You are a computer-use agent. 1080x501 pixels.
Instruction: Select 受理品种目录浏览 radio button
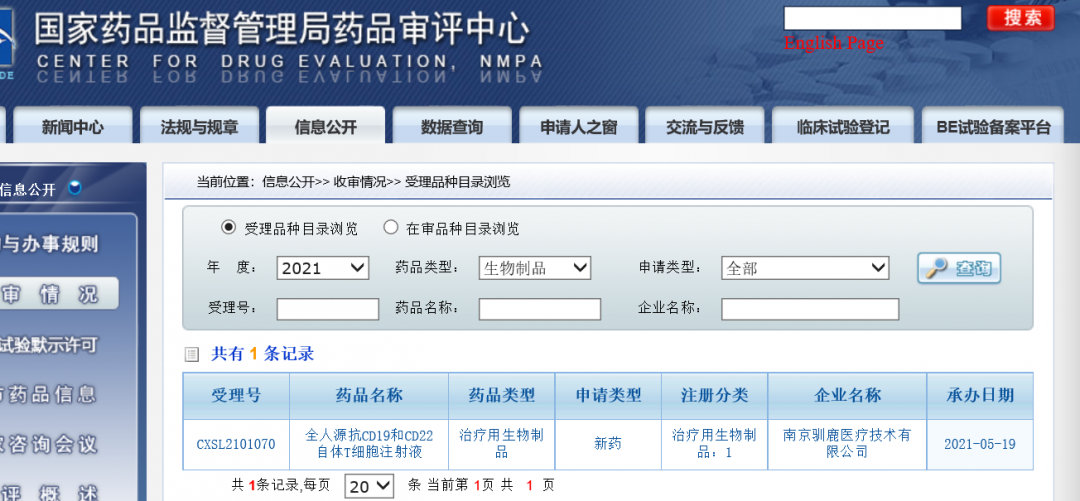click(x=228, y=228)
